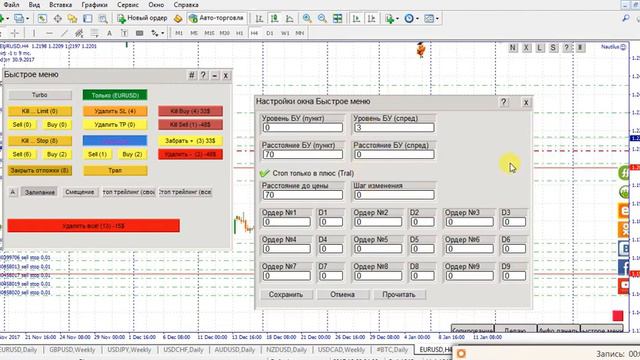Screen dimensions: 640x360
Task: Toggle the Смещение button
Action: pos(80,192)
